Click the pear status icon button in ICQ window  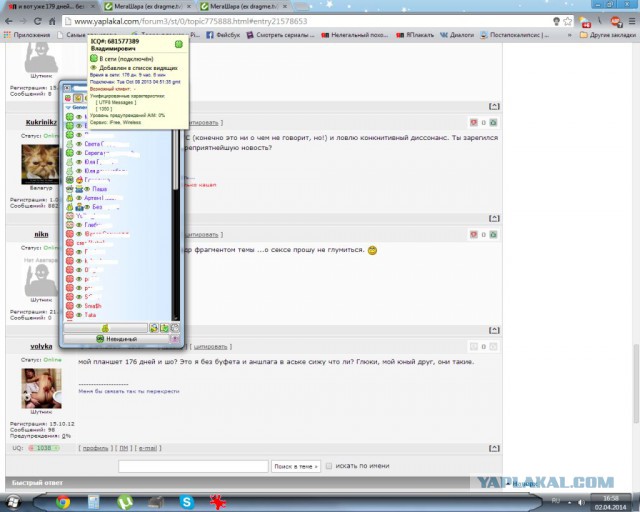click(x=105, y=328)
